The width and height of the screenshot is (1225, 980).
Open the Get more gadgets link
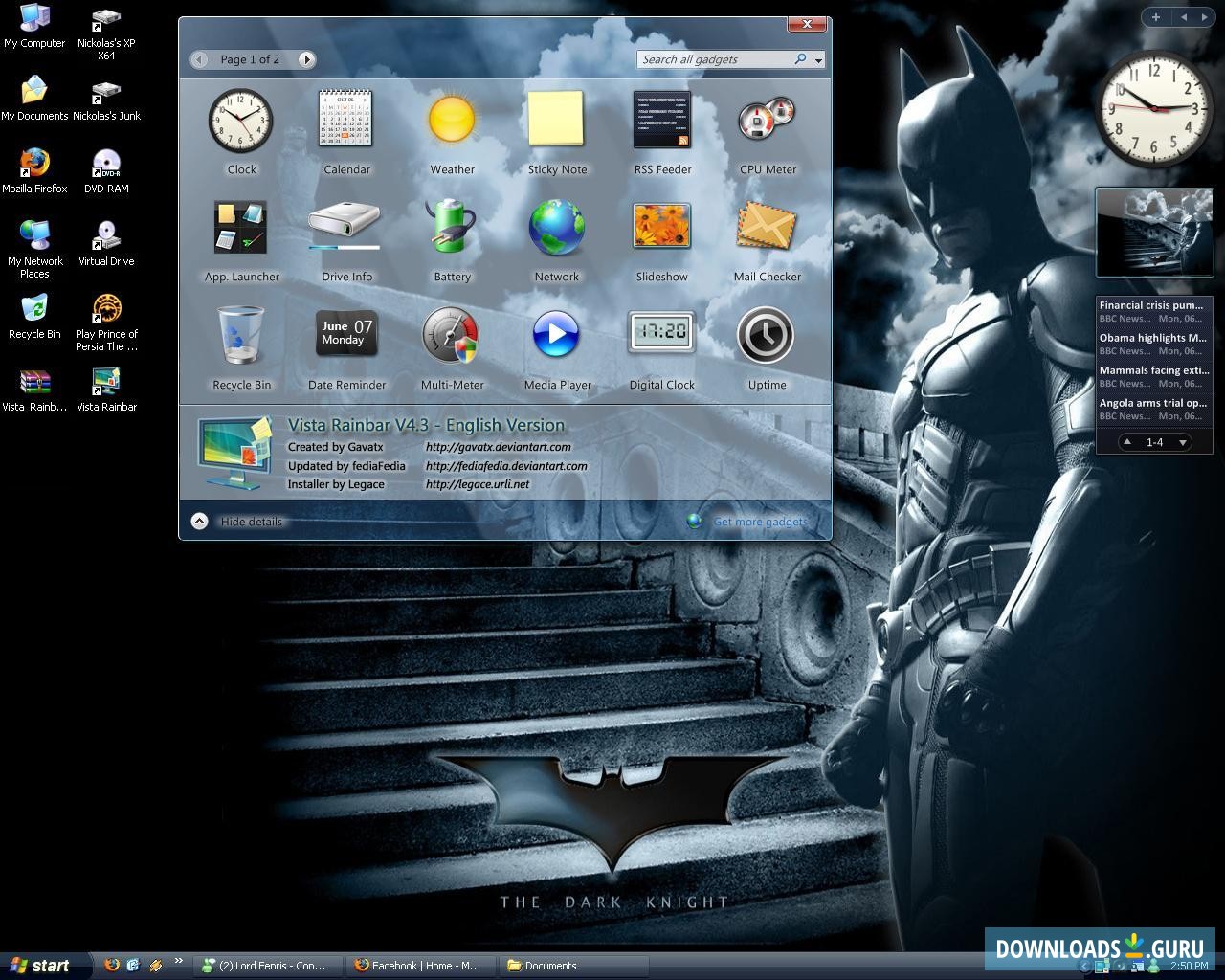pos(760,522)
